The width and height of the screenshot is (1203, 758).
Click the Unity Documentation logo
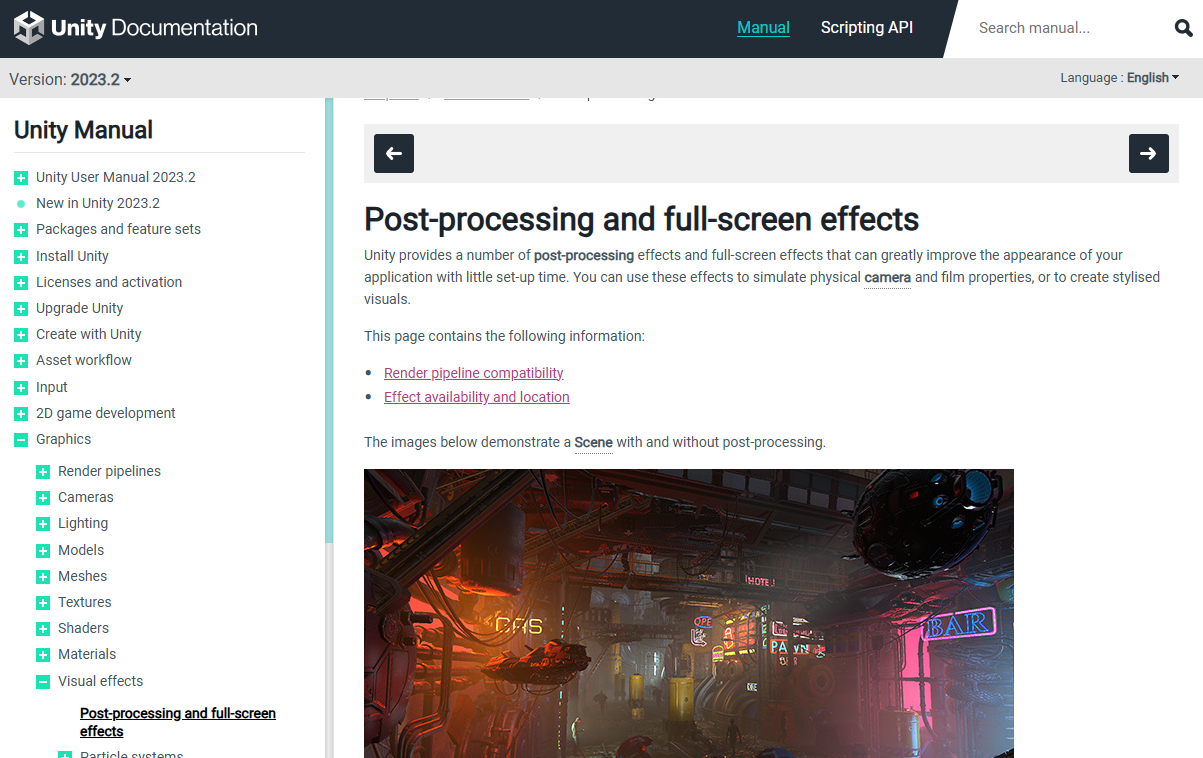(136, 28)
